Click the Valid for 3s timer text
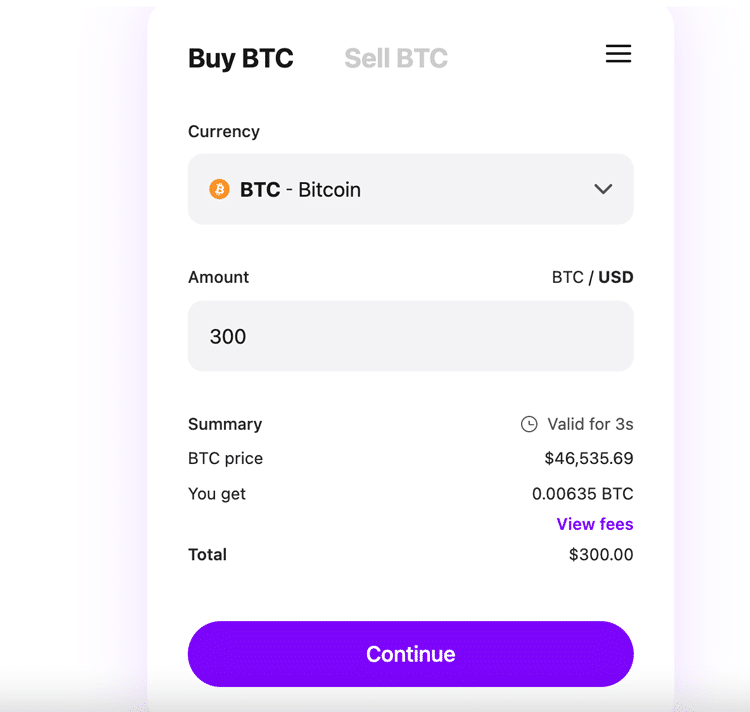 pos(590,424)
